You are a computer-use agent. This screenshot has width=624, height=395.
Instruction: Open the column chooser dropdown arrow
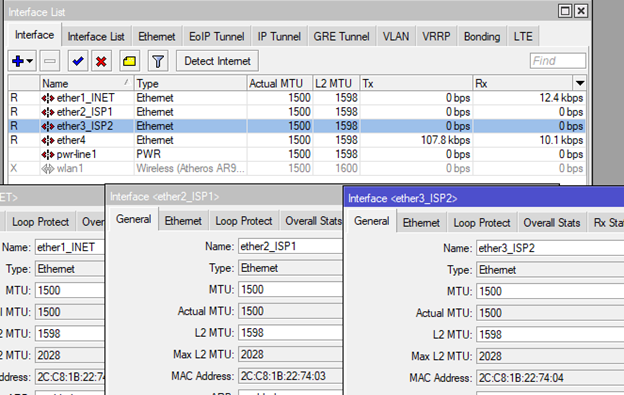[580, 83]
